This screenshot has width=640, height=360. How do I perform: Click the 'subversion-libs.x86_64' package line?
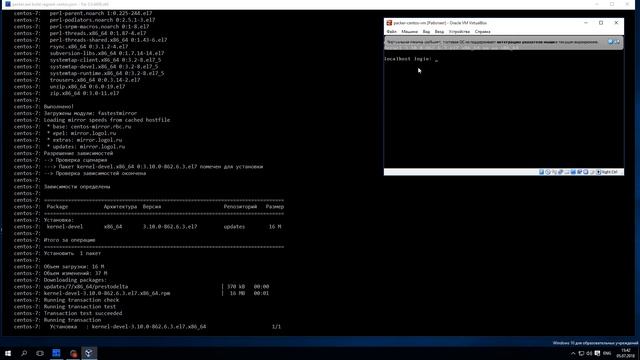[107, 53]
